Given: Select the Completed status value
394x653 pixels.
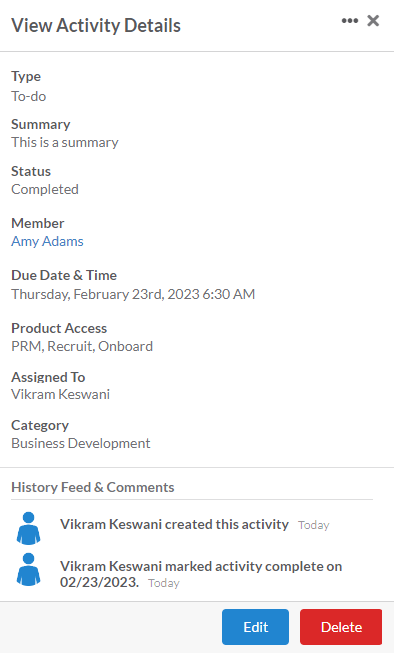Looking at the screenshot, I should pos(45,189).
